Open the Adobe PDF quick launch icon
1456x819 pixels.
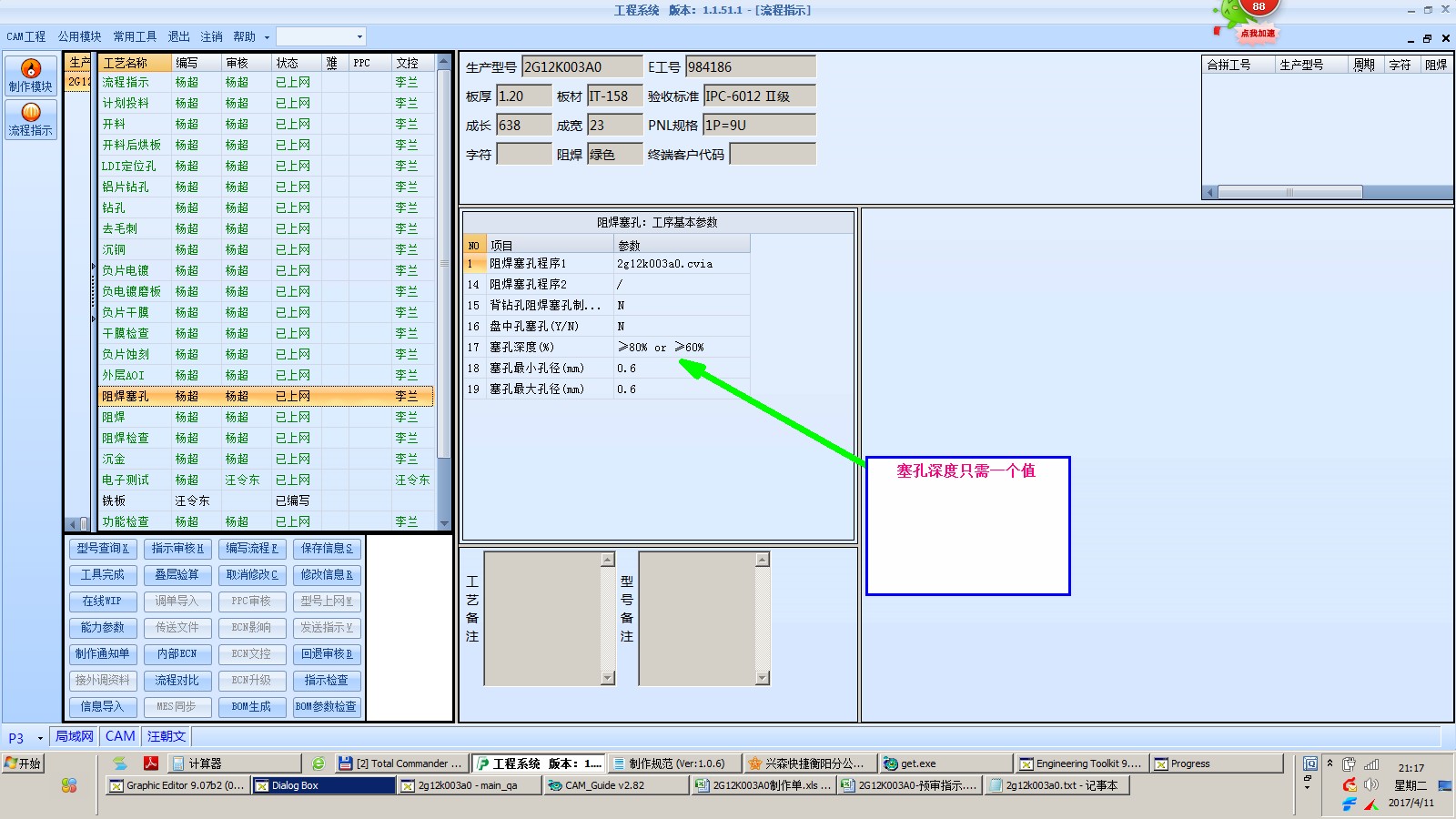pos(151,763)
